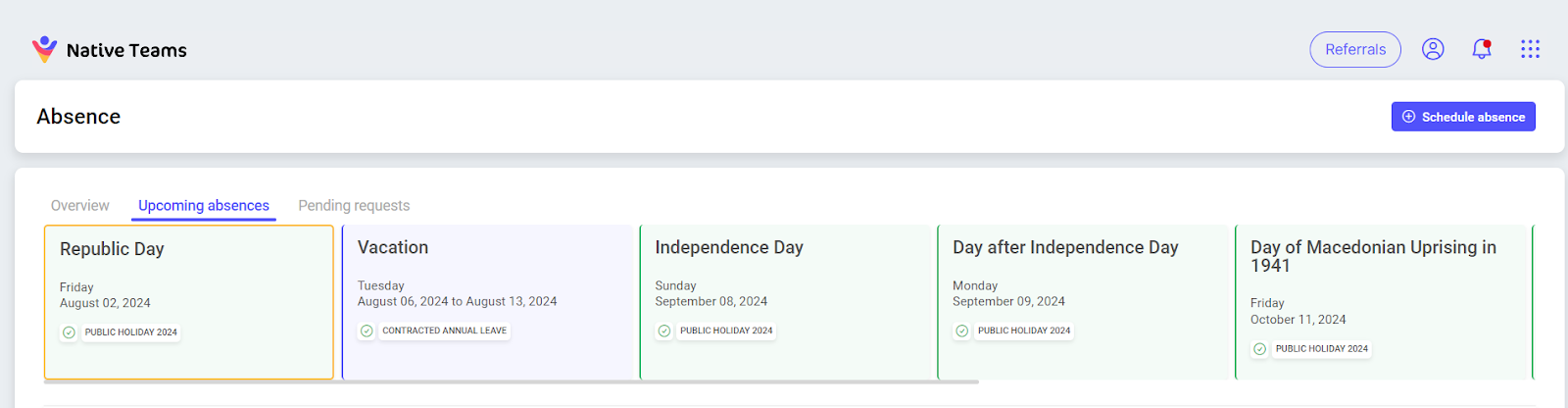Click the check icon on Independence Day card
The height and width of the screenshot is (408, 1568).
[664, 331]
